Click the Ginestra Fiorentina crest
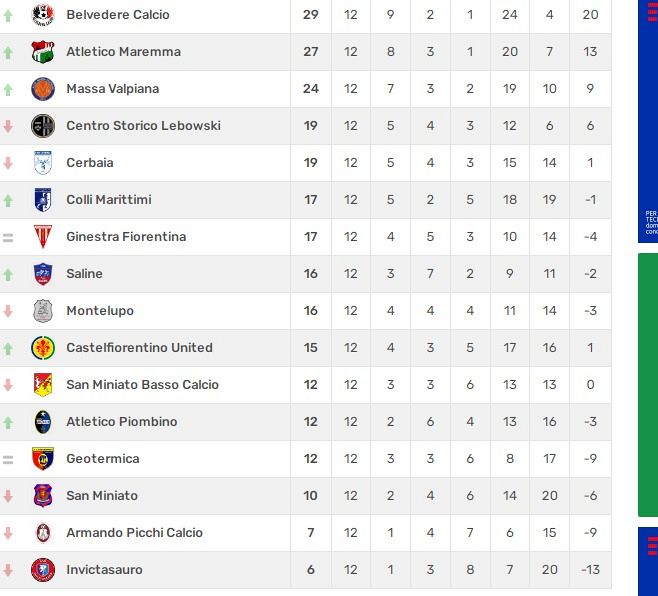 pos(42,237)
